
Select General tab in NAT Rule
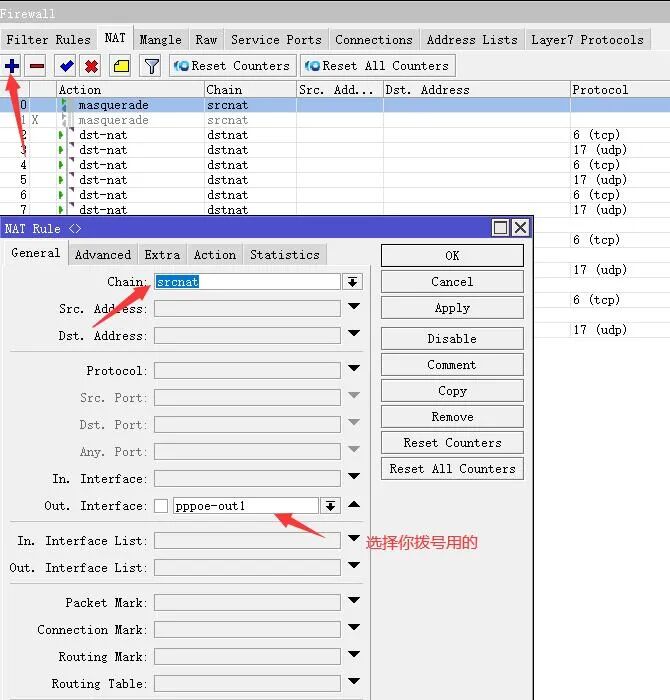[36, 253]
